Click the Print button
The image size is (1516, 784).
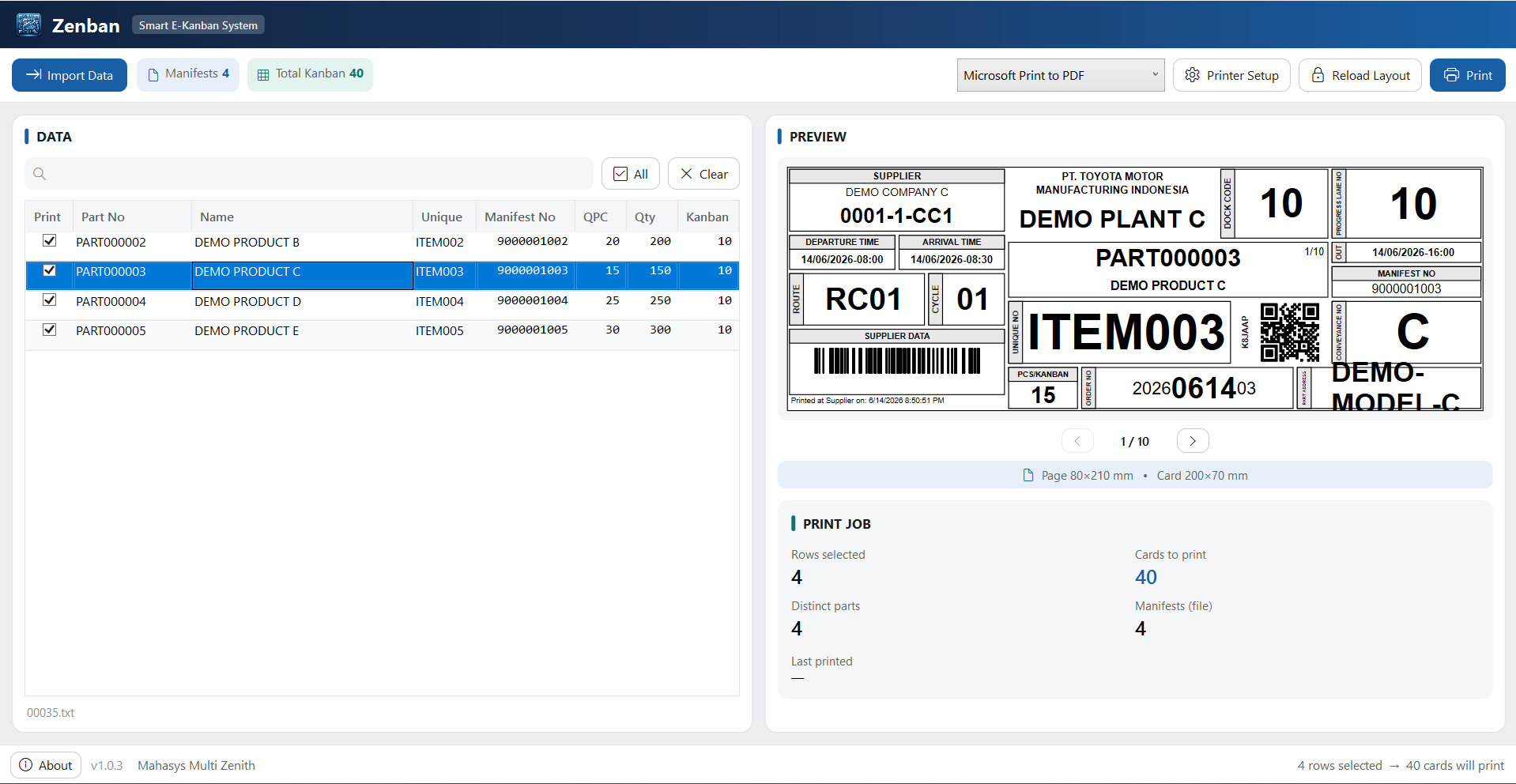(1467, 75)
